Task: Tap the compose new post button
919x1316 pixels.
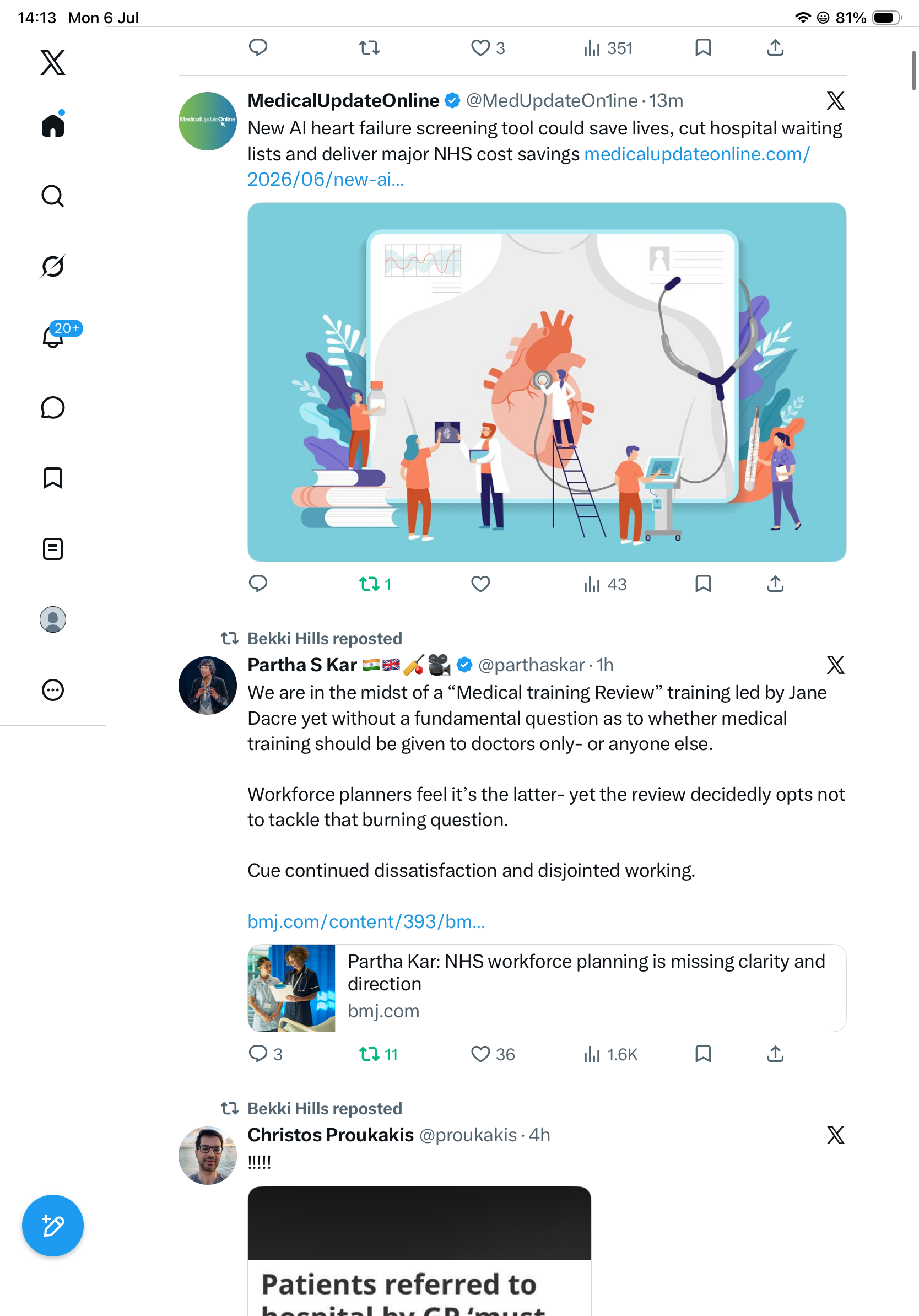Action: (x=53, y=1226)
